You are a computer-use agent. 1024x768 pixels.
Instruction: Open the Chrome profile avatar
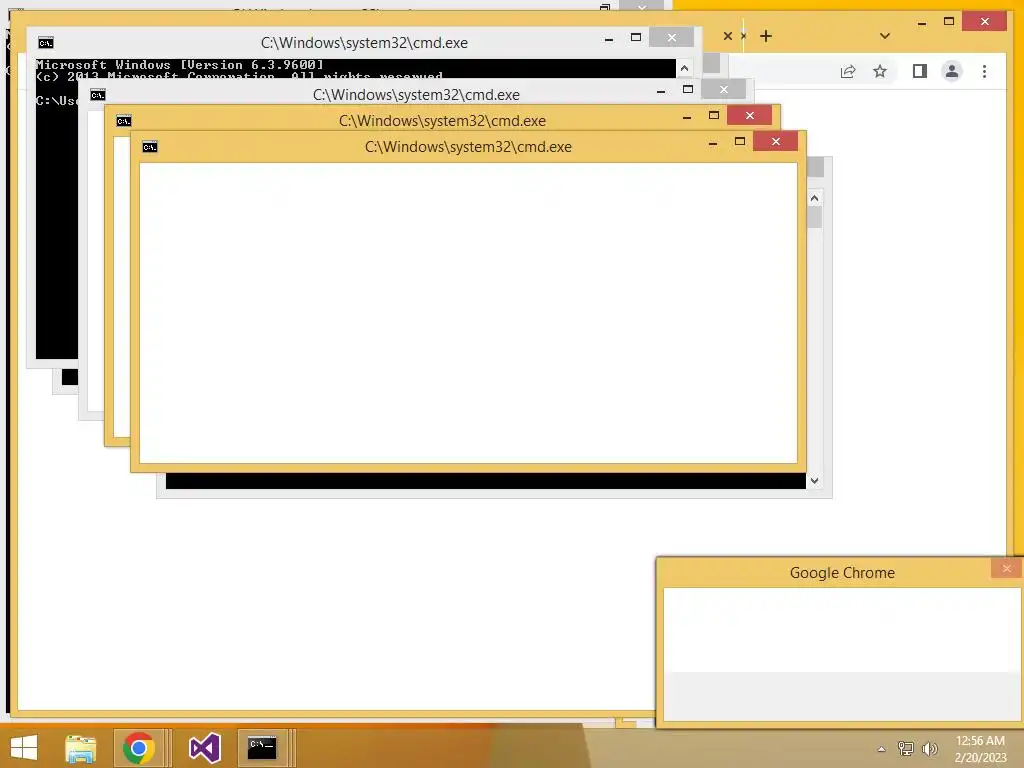point(952,71)
